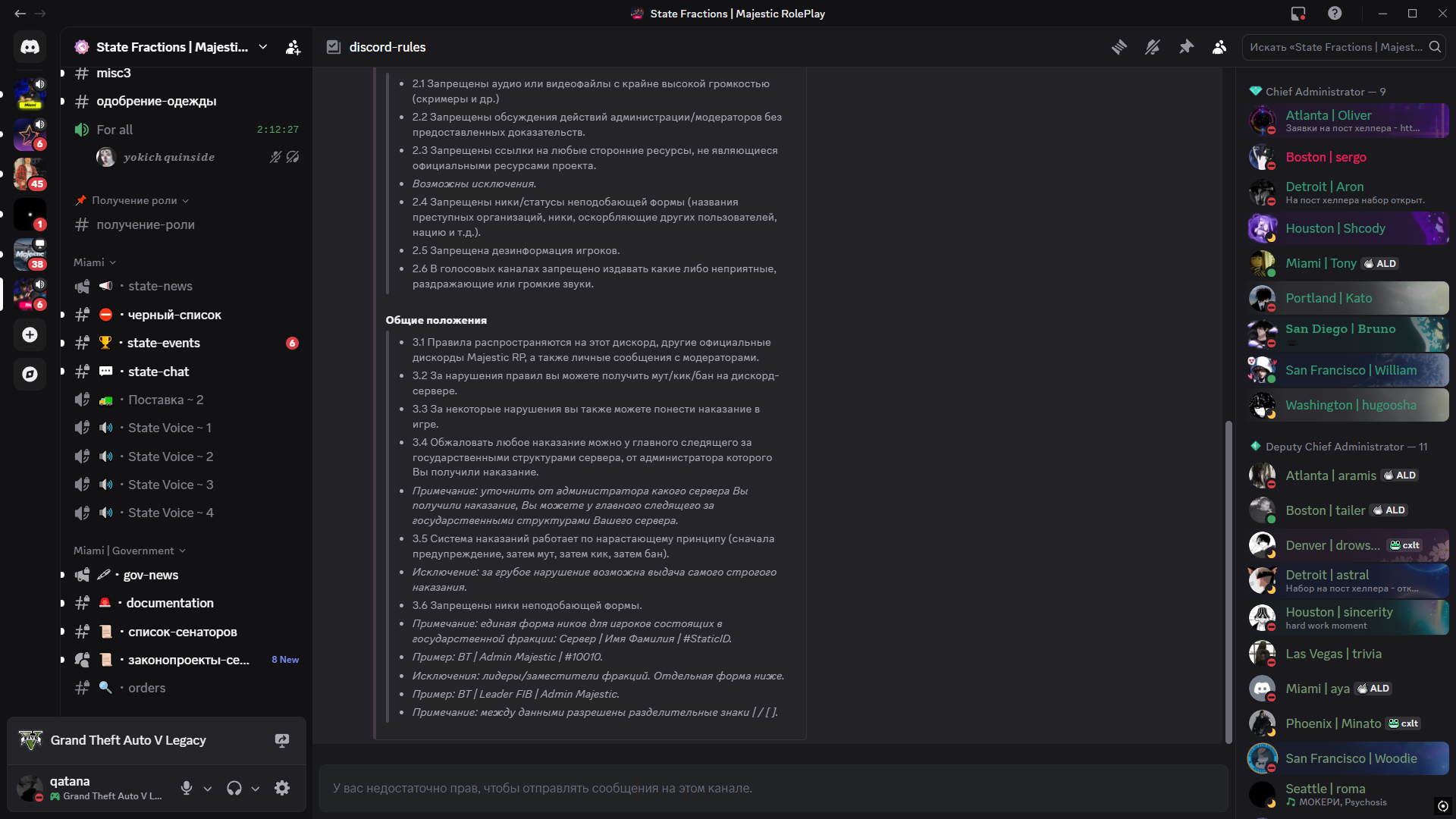Open the Help question mark icon

[x=1335, y=14]
